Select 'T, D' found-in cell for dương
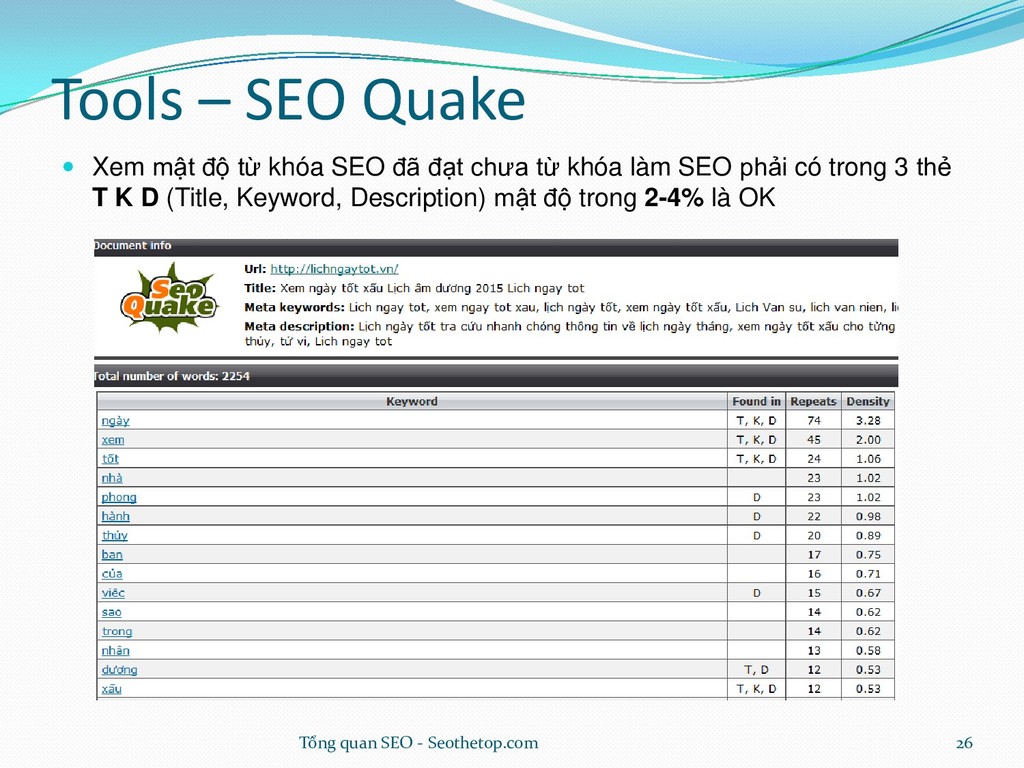The width and height of the screenshot is (1024, 768). [x=756, y=669]
